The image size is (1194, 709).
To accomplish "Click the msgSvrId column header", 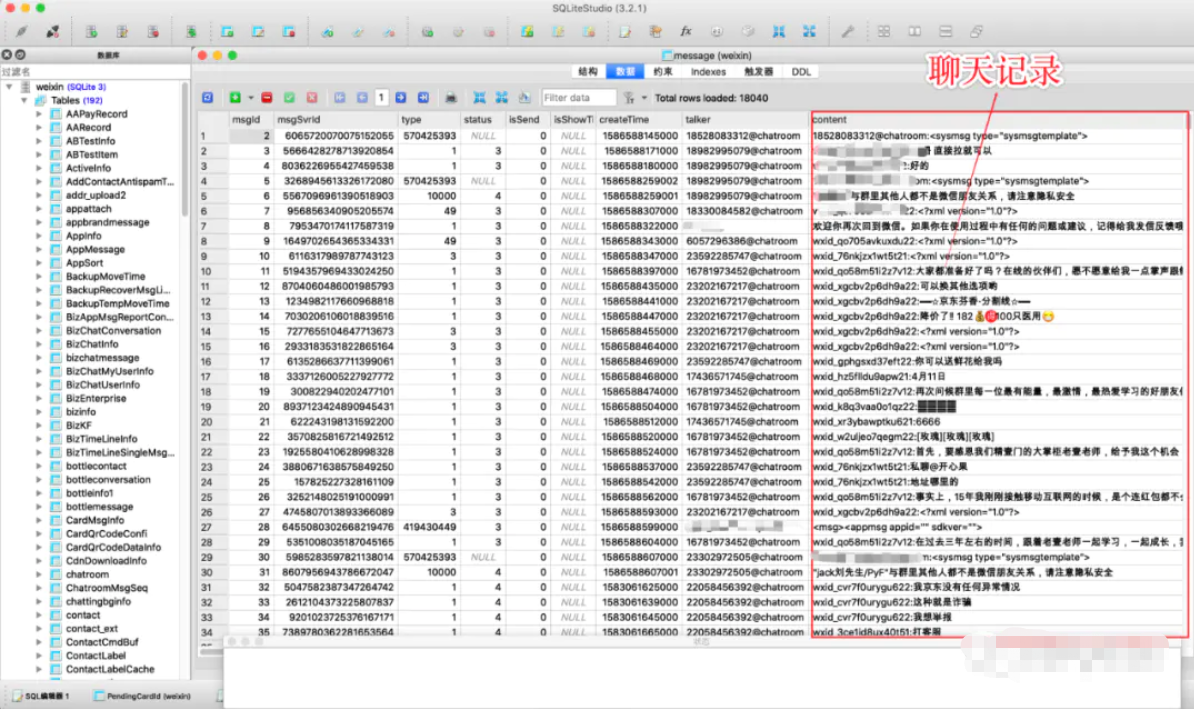I will click(x=336, y=120).
